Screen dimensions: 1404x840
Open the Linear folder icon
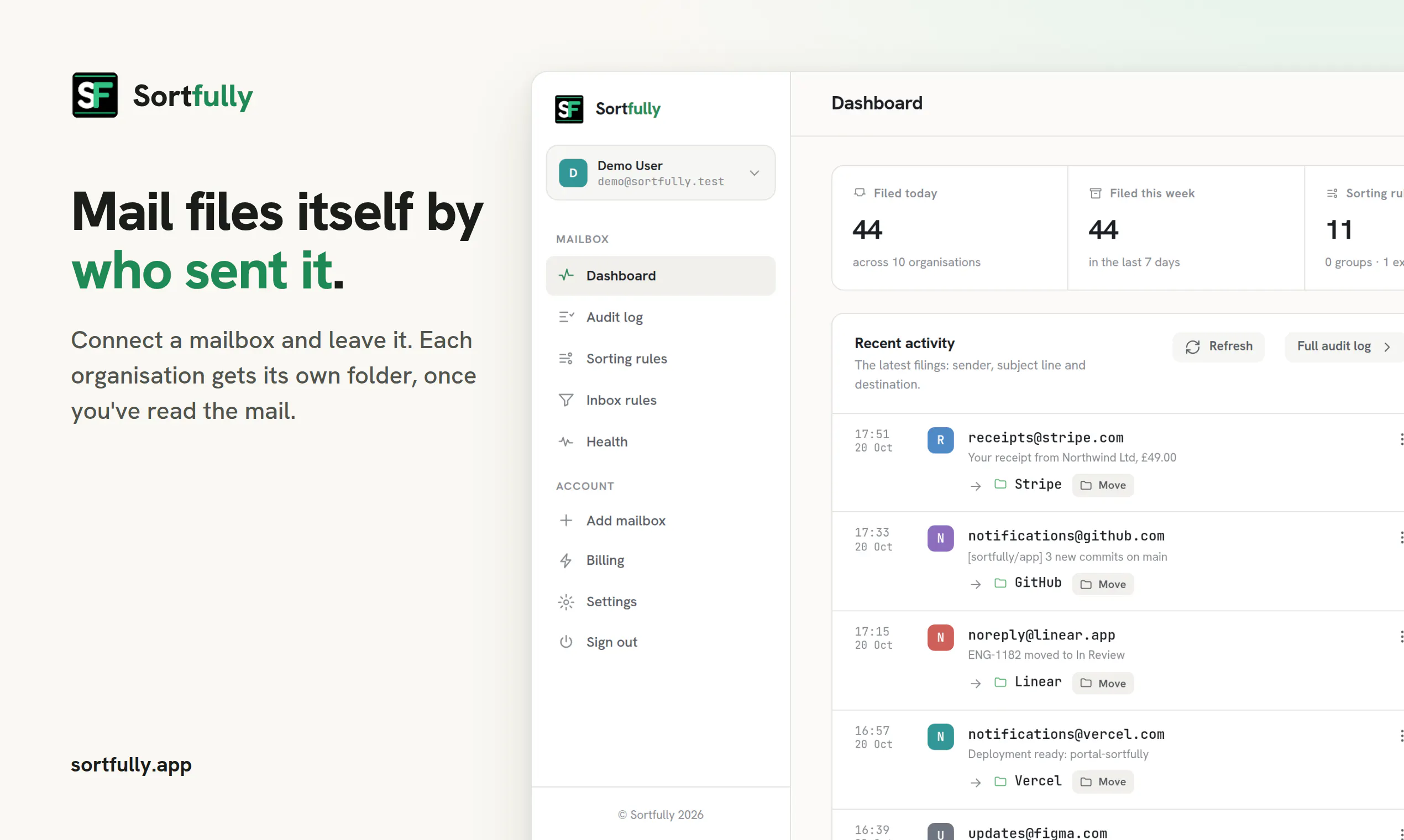click(1000, 682)
